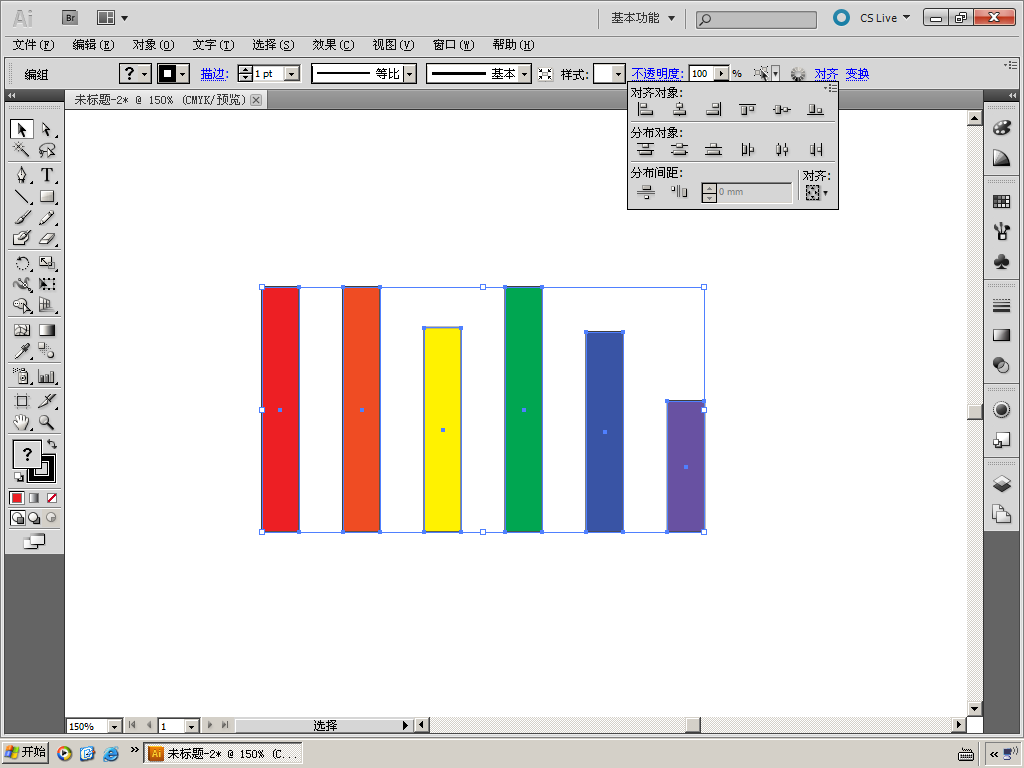Open the 基本功能 workspace switcher
This screenshot has width=1024, height=768.
click(x=643, y=18)
